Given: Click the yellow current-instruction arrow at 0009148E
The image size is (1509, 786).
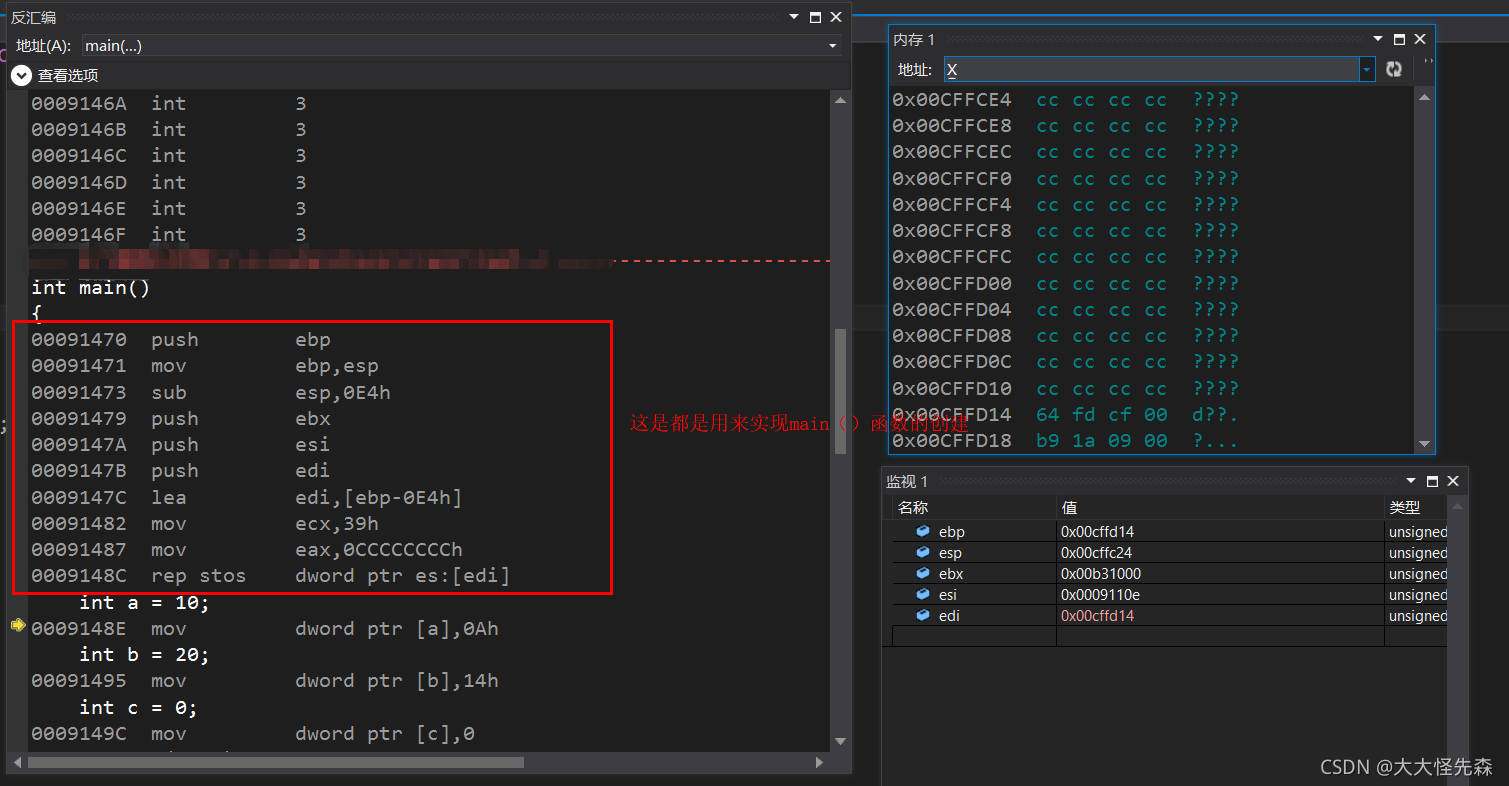Looking at the screenshot, I should point(17,625).
